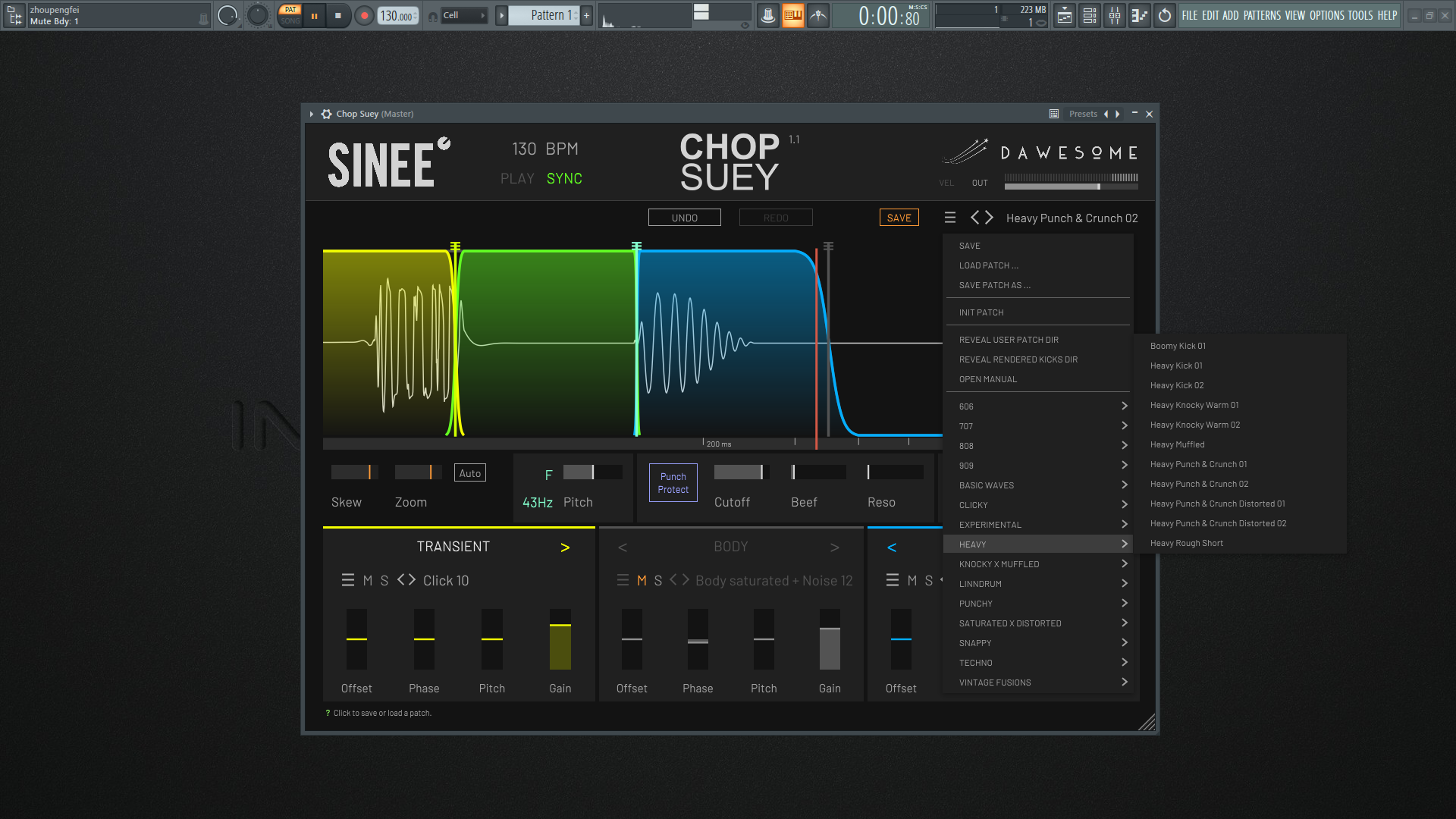Mute the third layer with its M
This screenshot has height=819, width=1456.
(912, 580)
